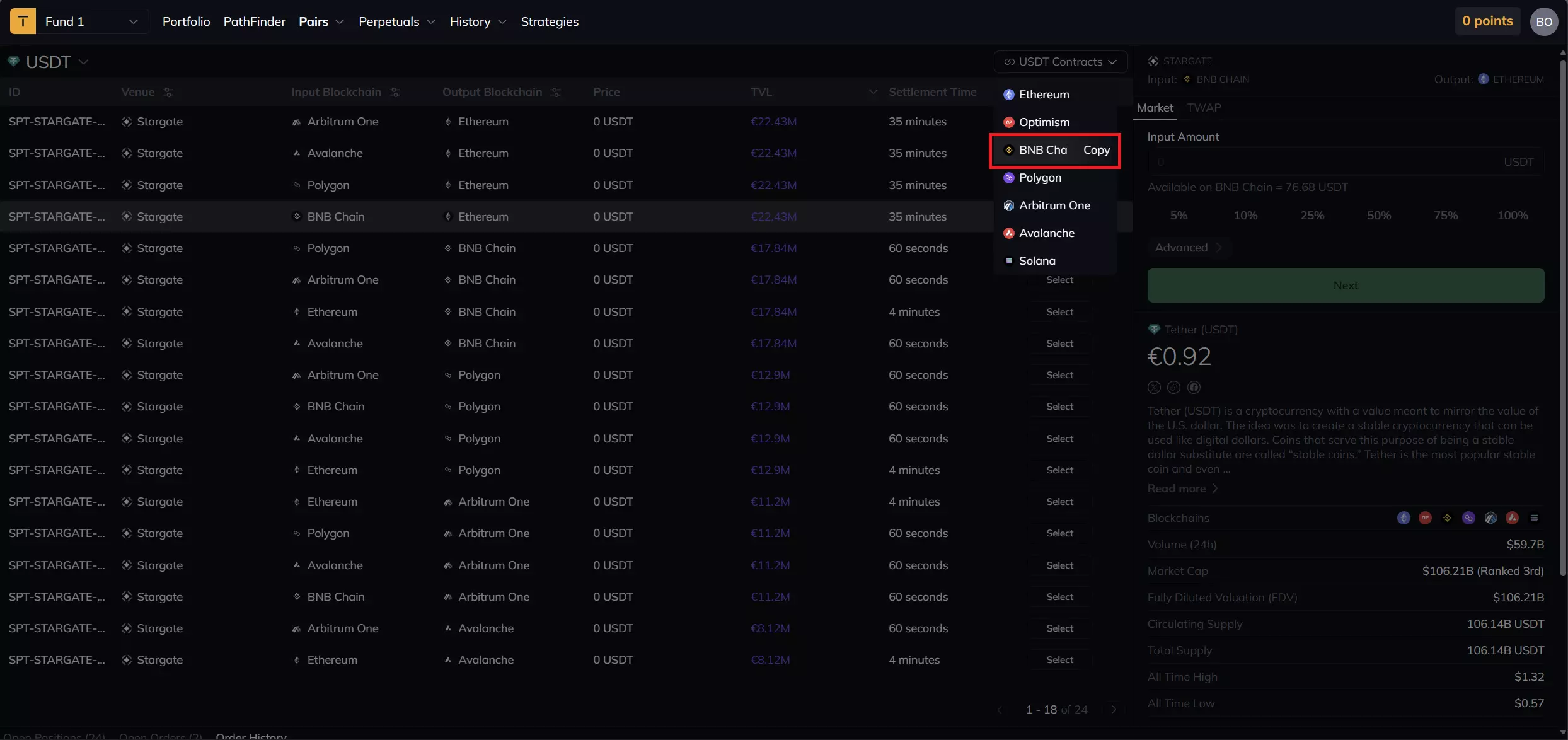Click the BNB Chain icon in Blockchains row
Screen dimensions: 1568x740
[x=1447, y=518]
